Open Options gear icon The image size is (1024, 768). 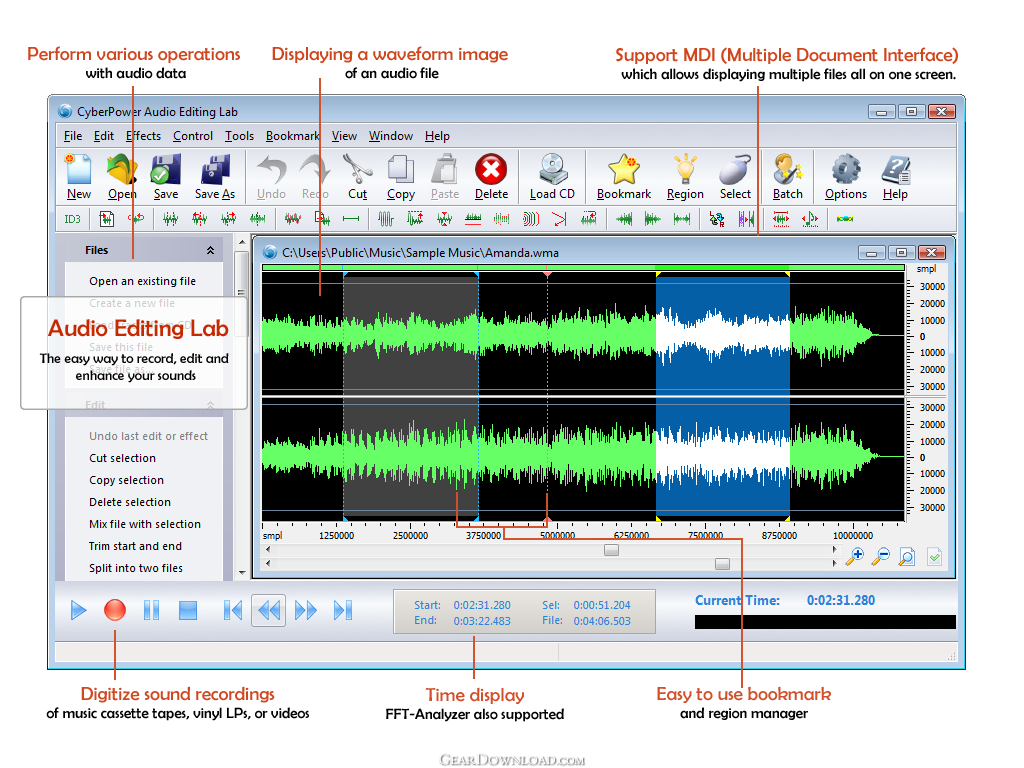(846, 170)
